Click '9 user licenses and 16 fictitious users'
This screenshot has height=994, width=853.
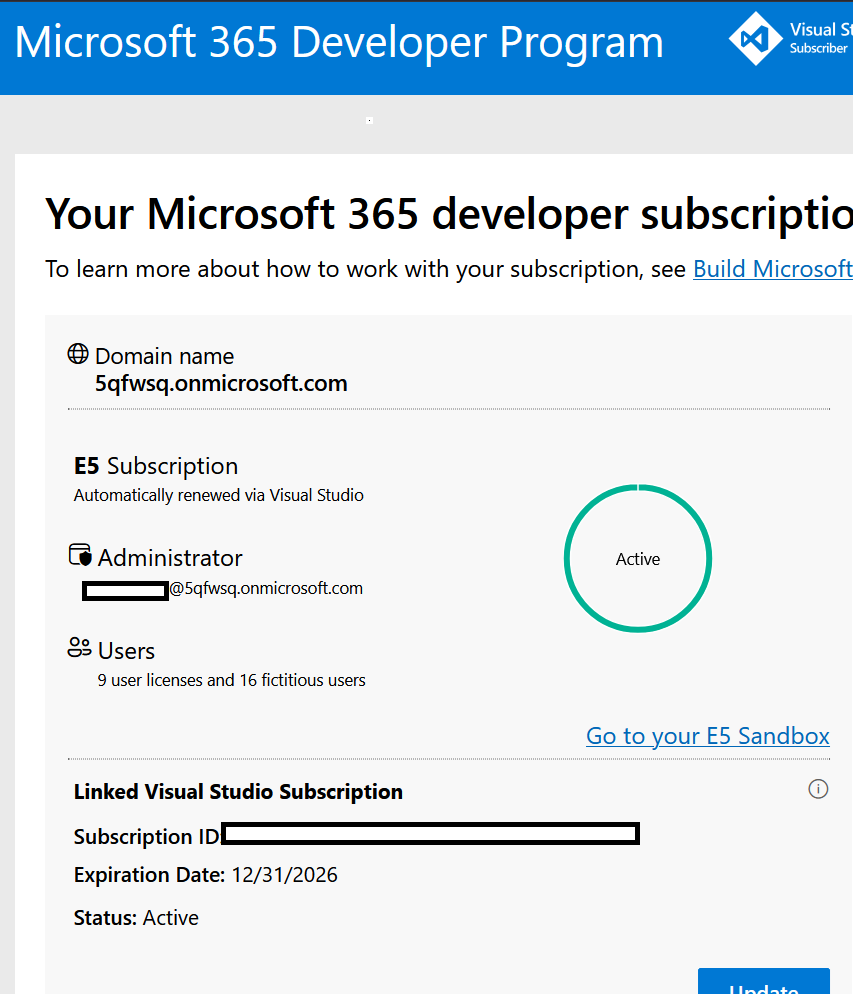click(231, 680)
